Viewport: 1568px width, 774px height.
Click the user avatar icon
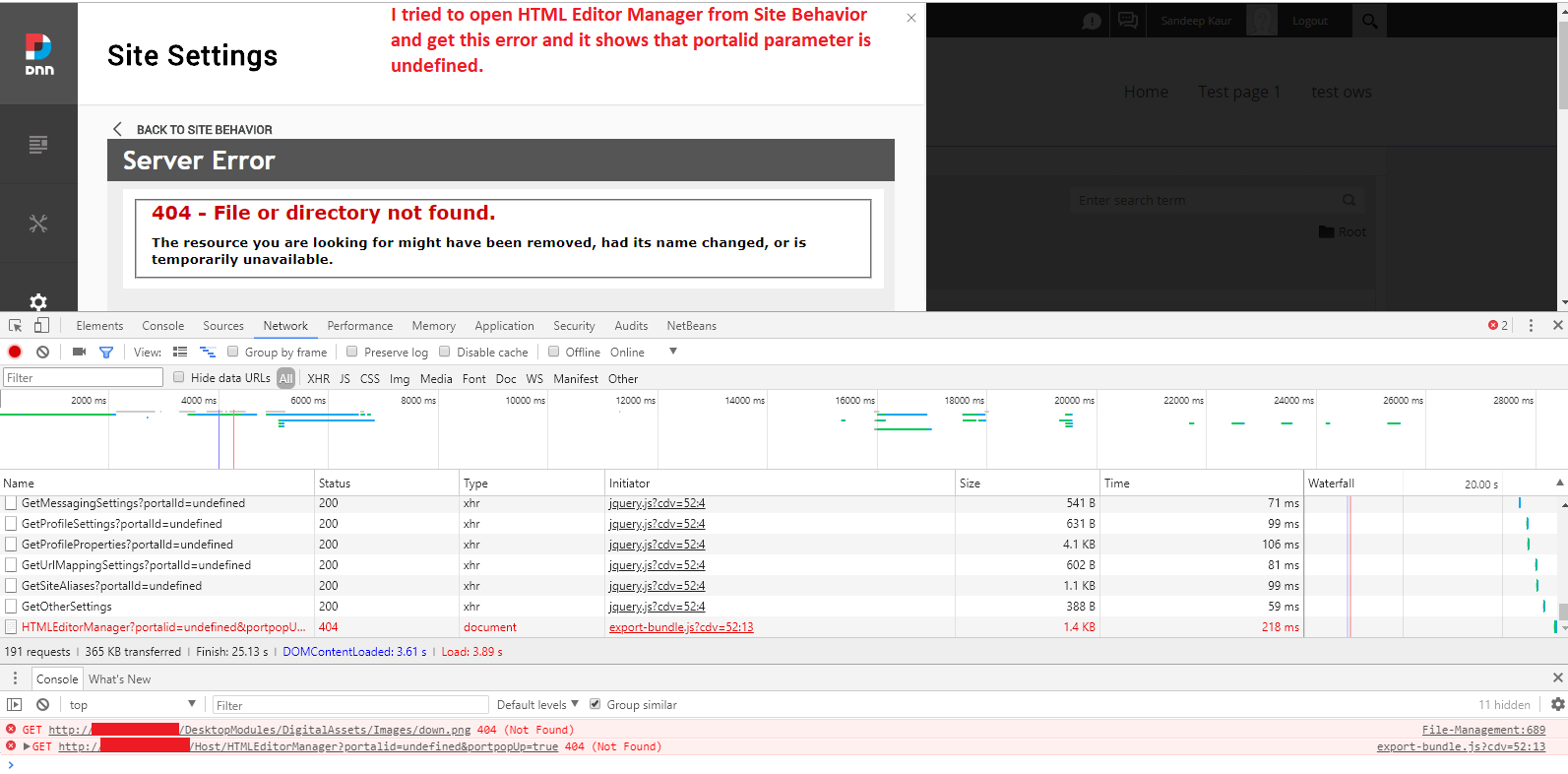1262,21
